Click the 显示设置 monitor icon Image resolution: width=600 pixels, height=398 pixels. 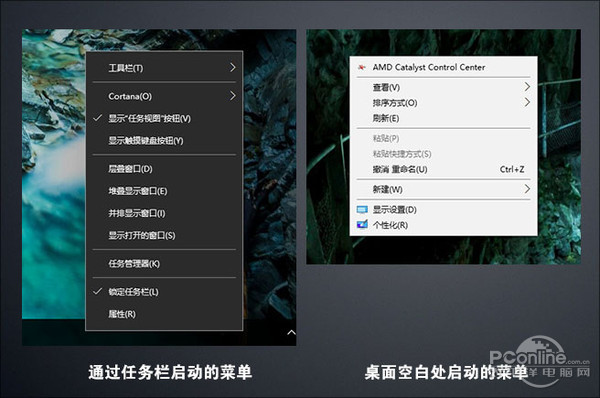click(362, 210)
